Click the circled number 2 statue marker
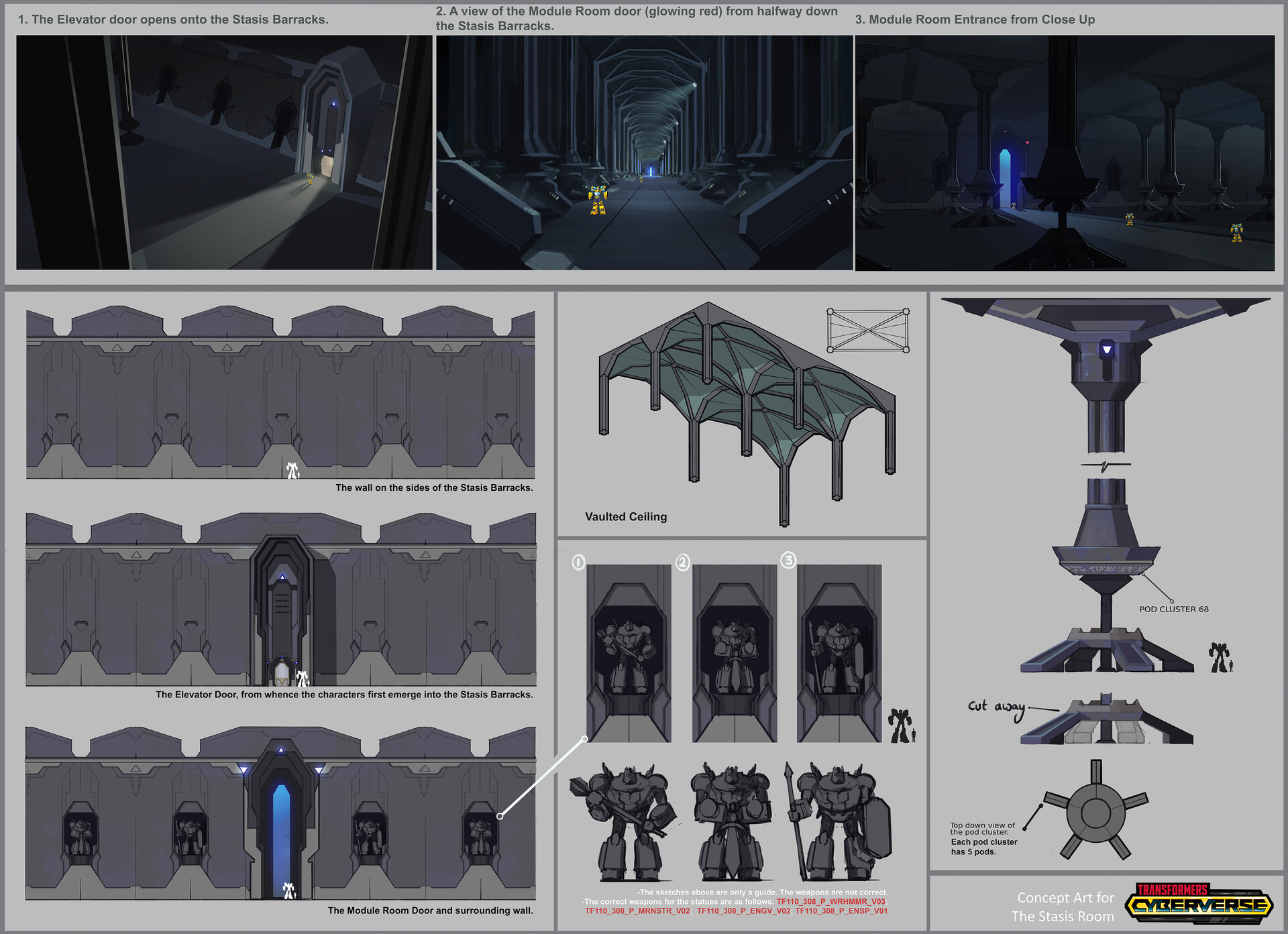The image size is (1288, 934). [x=682, y=563]
